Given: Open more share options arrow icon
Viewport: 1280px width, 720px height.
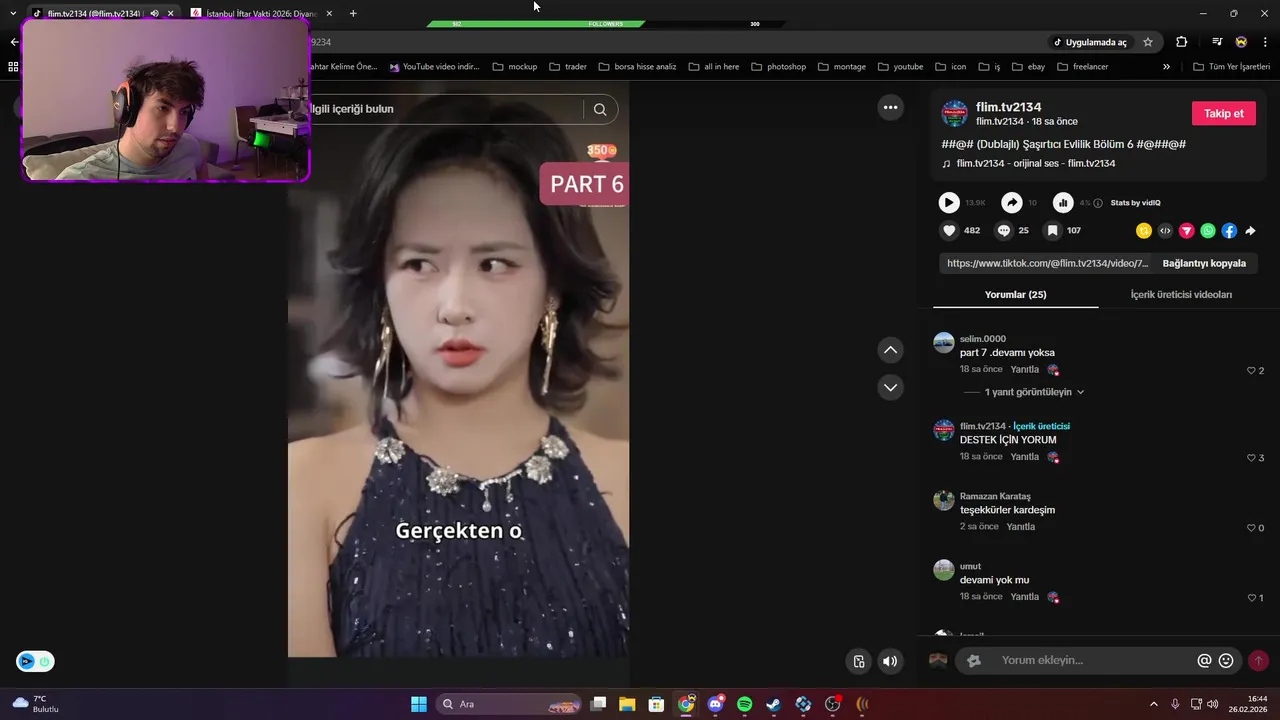Looking at the screenshot, I should [x=1250, y=231].
